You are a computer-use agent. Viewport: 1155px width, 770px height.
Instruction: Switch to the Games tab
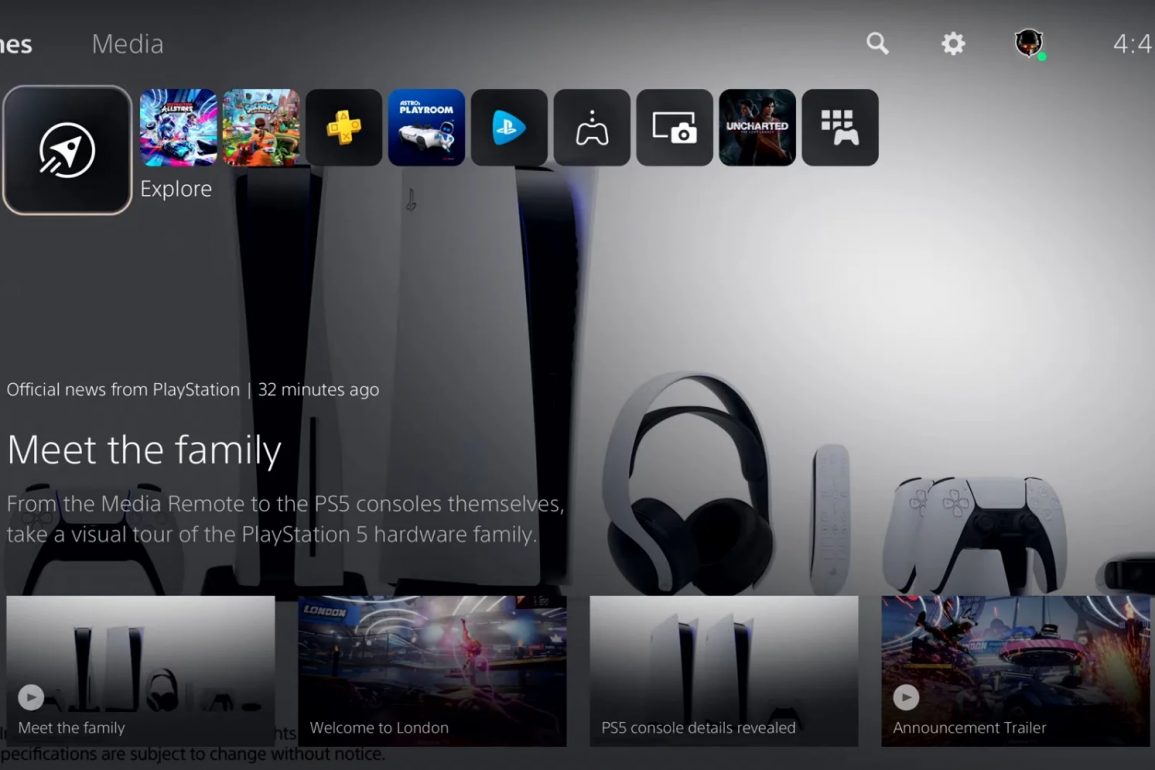click(16, 44)
